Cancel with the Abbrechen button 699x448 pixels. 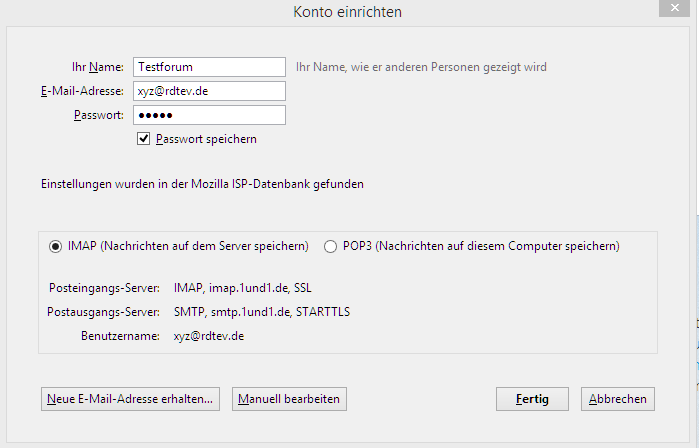618,399
